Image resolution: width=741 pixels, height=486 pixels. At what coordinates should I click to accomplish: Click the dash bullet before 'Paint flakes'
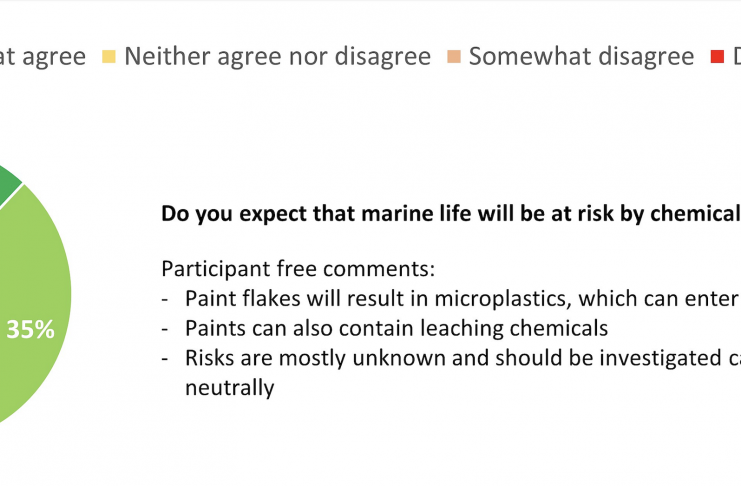pyautogui.click(x=164, y=300)
